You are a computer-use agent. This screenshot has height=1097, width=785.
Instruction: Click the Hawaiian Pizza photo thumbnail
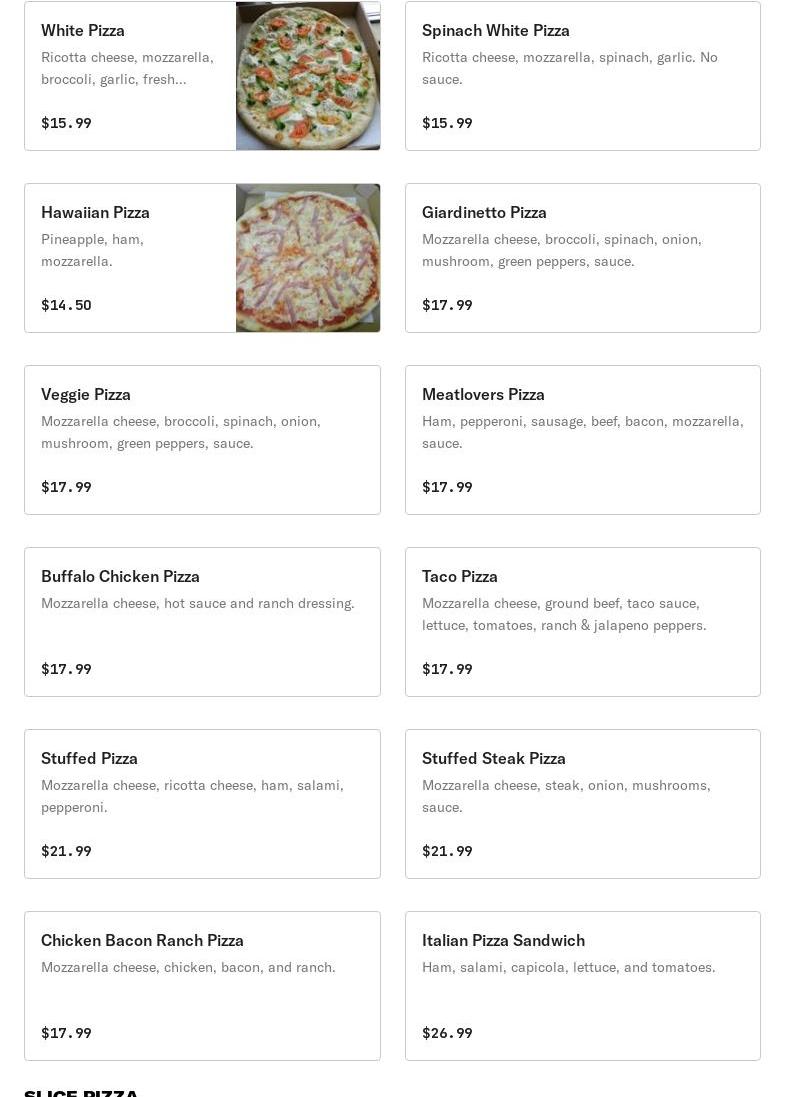pos(308,258)
